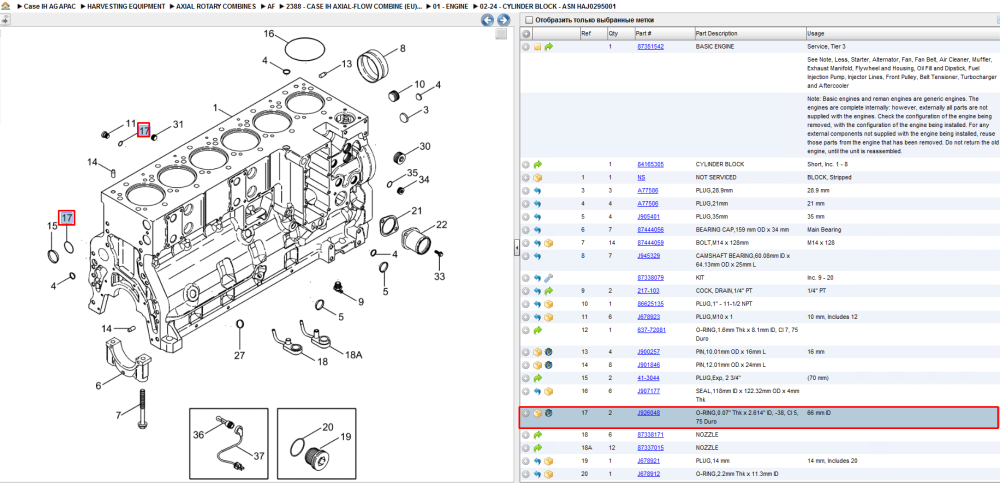Click the Ref column header
1000x483 pixels.
[592, 33]
